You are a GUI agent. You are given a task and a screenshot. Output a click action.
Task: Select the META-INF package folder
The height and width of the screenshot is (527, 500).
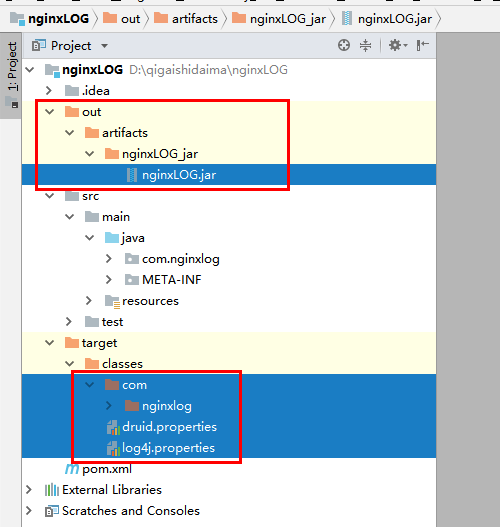coord(172,280)
